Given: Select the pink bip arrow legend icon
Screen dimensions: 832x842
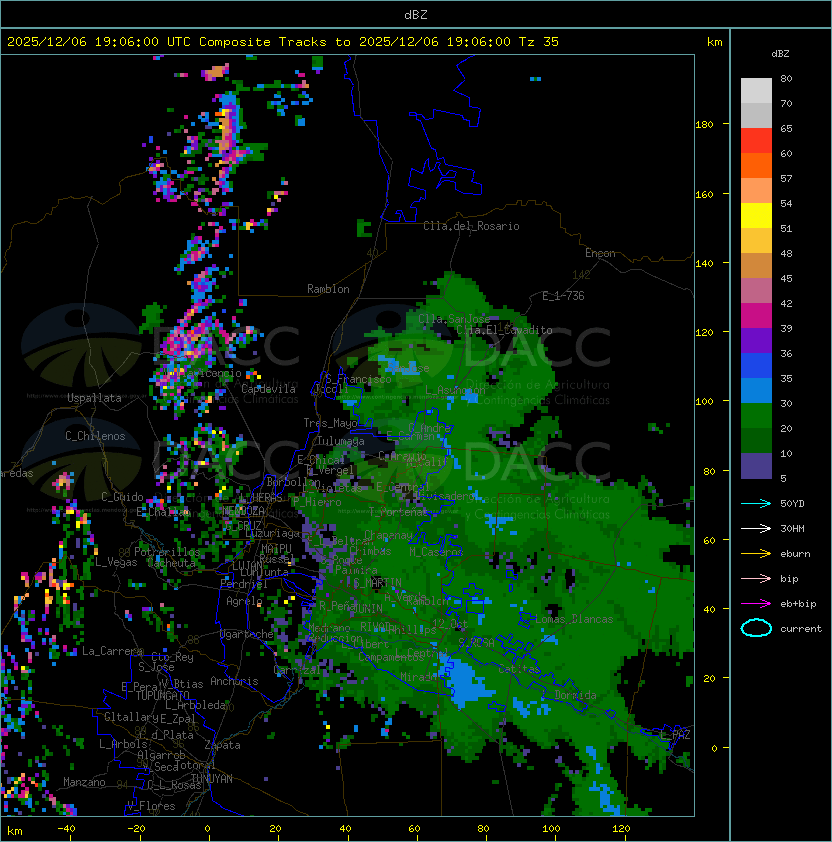Looking at the screenshot, I should 756,578.
